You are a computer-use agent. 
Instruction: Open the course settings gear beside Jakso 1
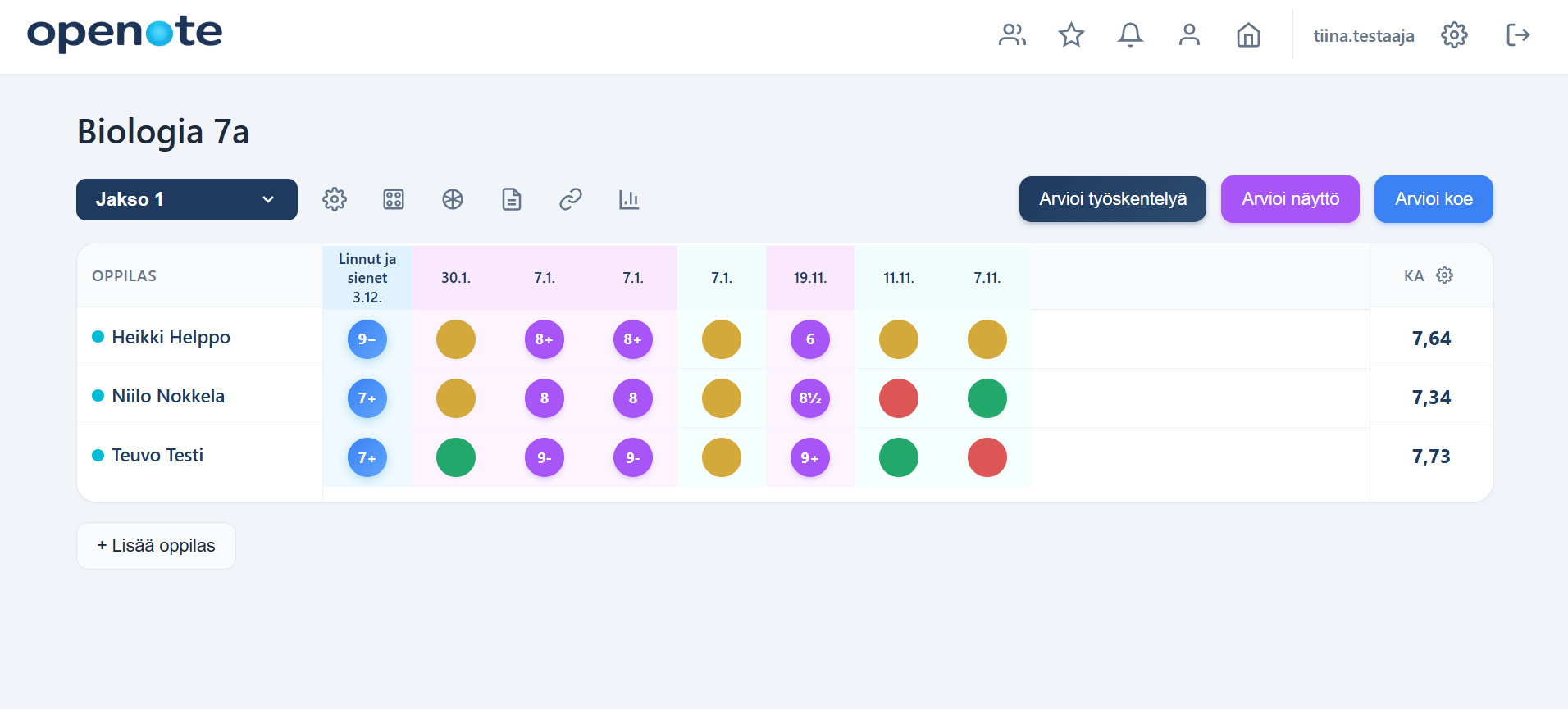pos(335,199)
